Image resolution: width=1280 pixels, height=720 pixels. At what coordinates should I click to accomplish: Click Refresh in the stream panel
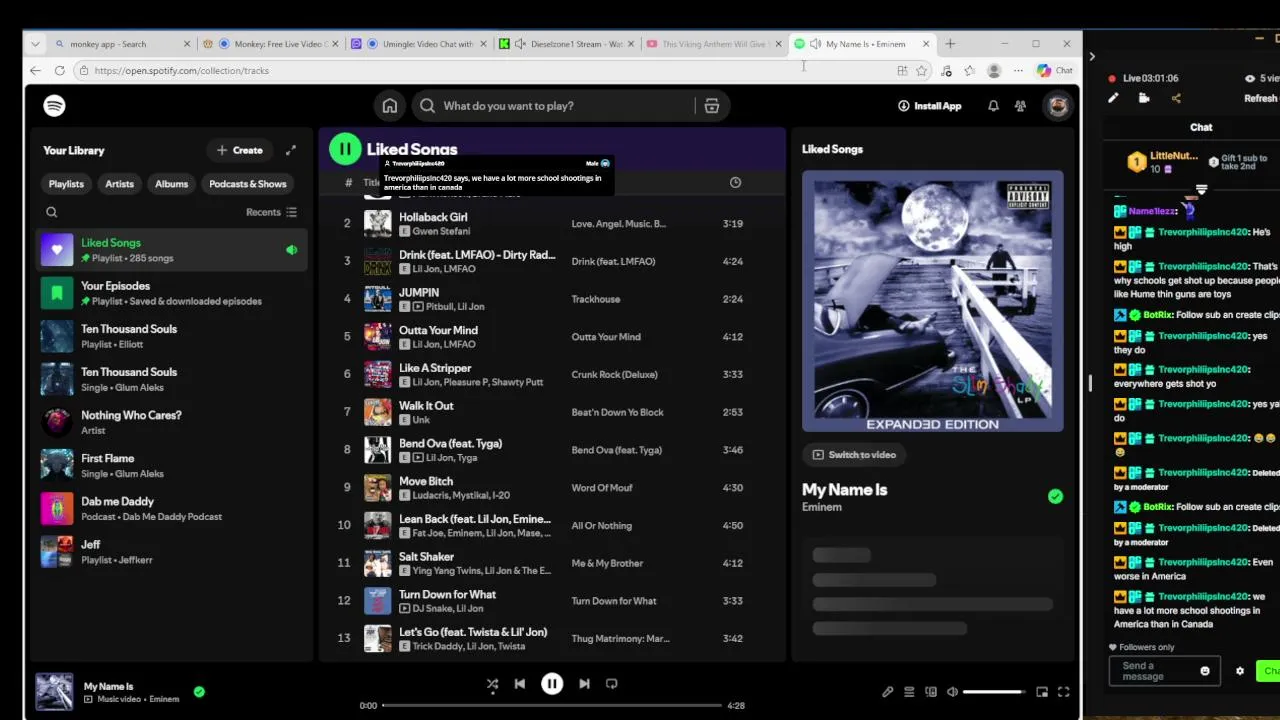[x=1260, y=98]
